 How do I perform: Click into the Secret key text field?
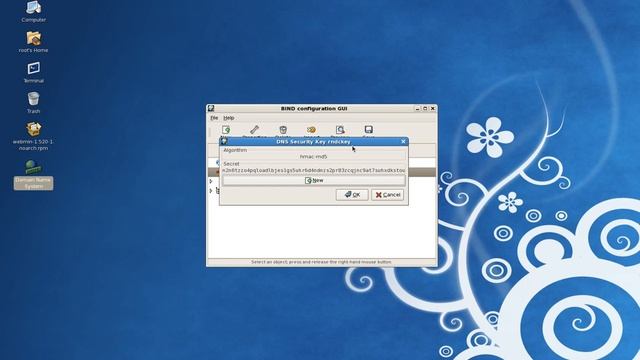(x=313, y=170)
